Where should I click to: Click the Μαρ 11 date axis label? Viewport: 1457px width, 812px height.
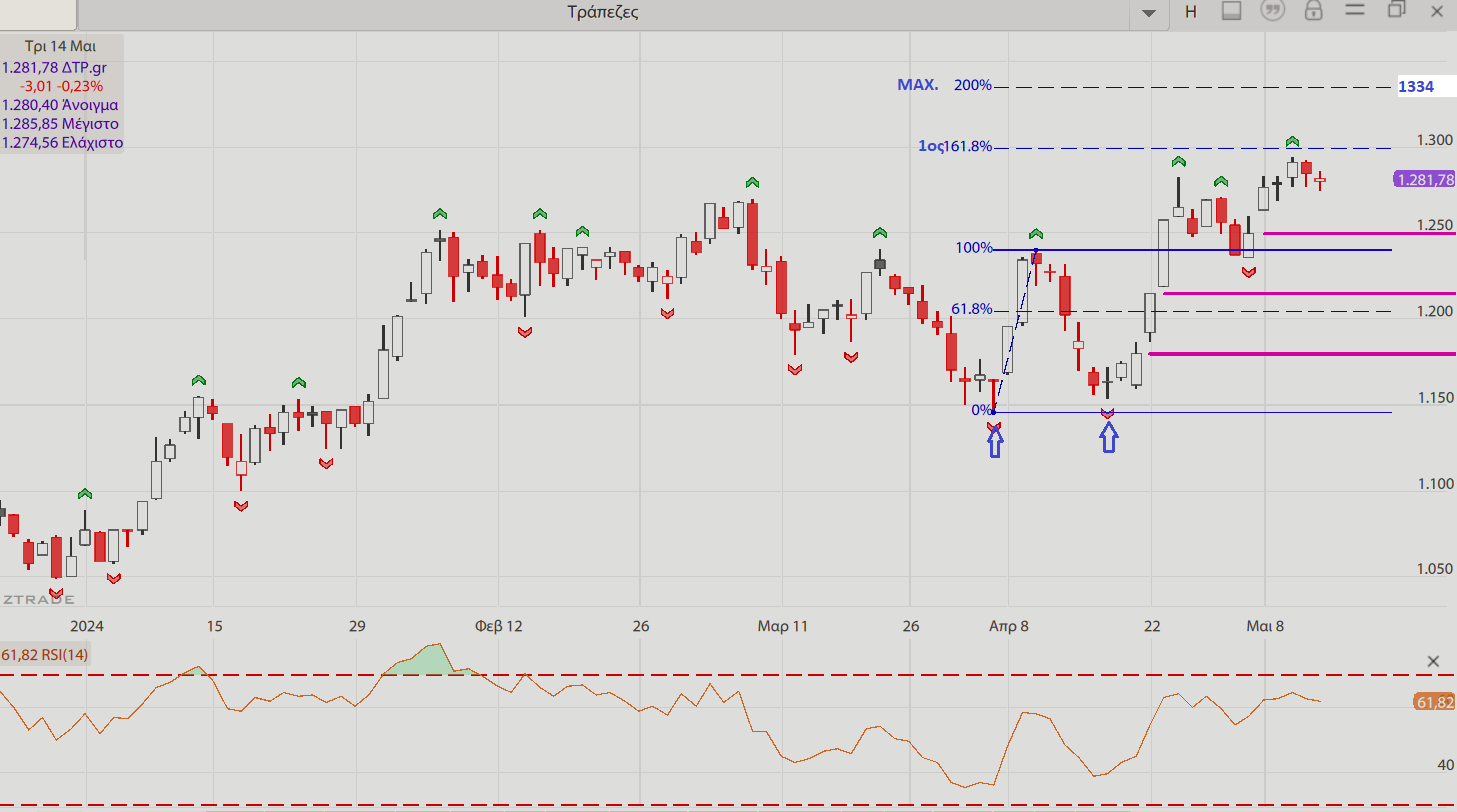click(783, 627)
